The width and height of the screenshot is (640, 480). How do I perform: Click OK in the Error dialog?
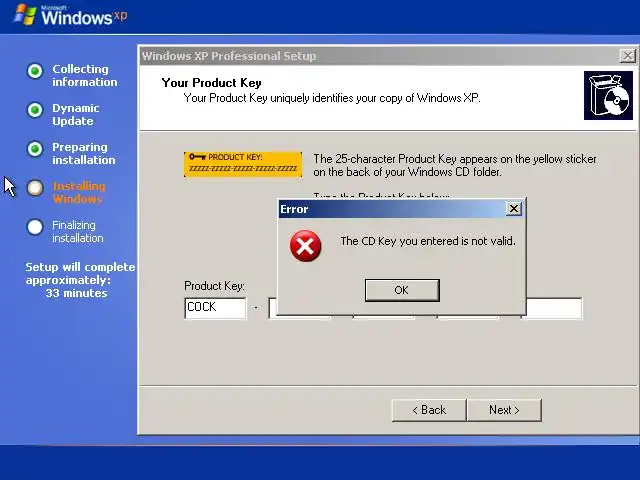402,290
